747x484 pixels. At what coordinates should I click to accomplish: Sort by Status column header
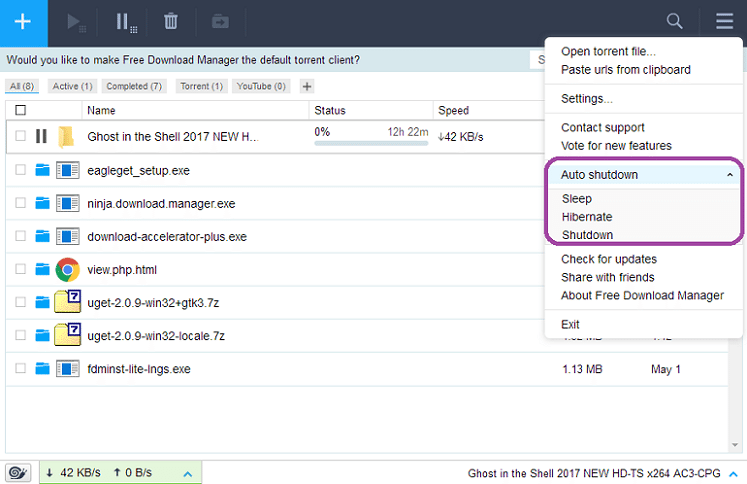pyautogui.click(x=330, y=111)
